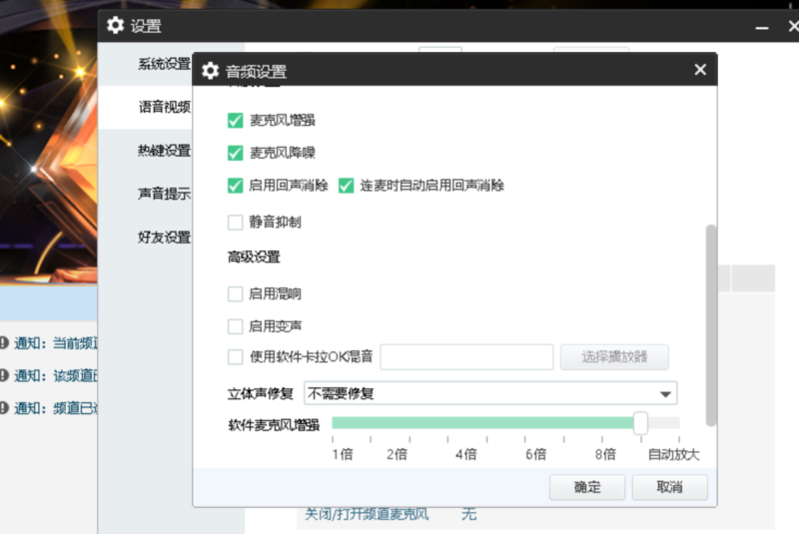This screenshot has height=534, width=799.
Task: Click the second 通知 info icon (该频道)
Action: point(4,375)
